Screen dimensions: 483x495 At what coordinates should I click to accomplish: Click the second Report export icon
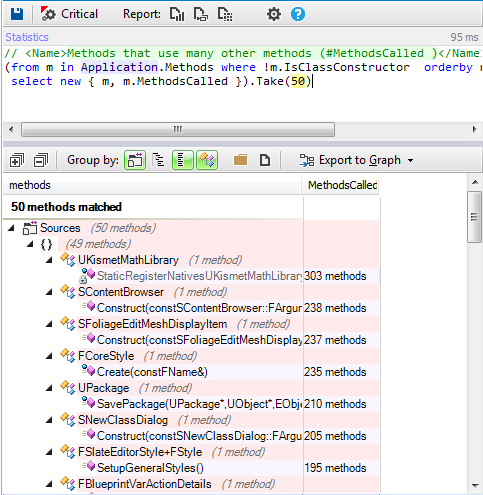coord(201,14)
